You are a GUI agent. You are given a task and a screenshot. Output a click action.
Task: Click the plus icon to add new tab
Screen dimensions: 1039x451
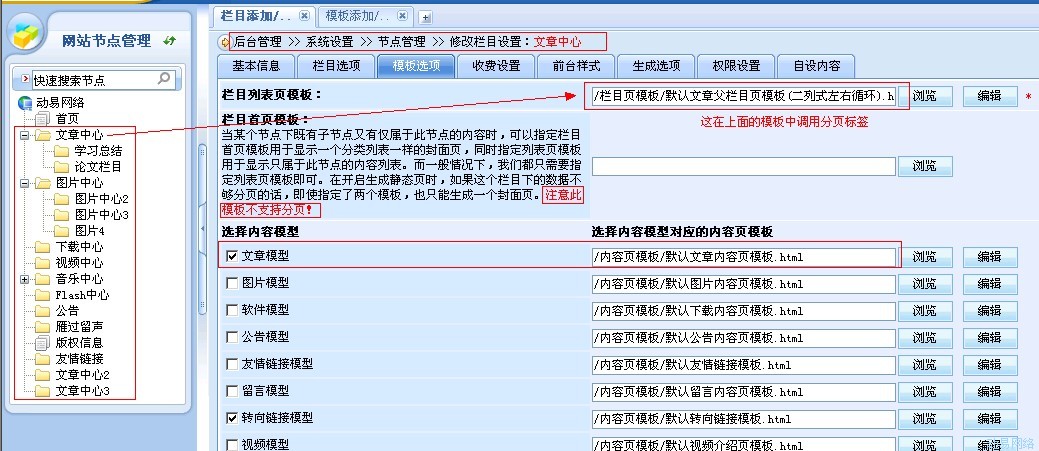click(426, 16)
